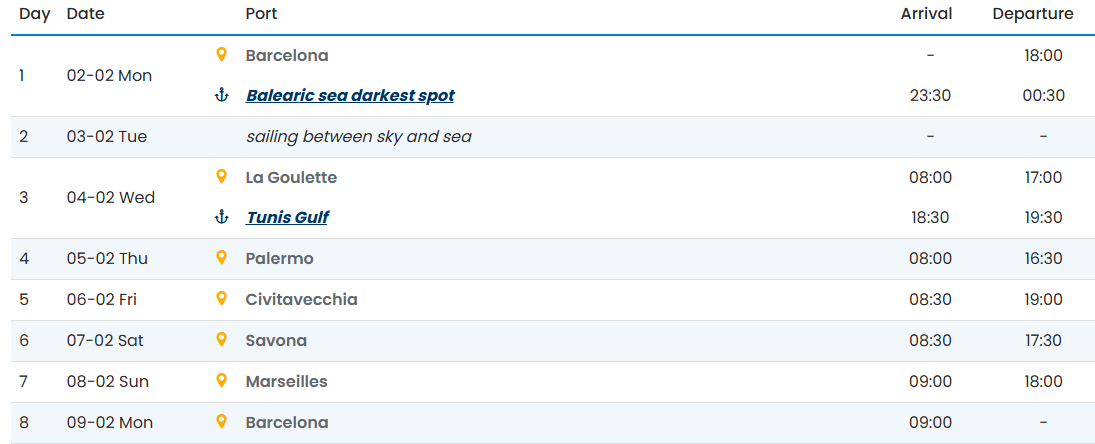The width and height of the screenshot is (1095, 444).
Task: Click the Arrival column header
Action: click(x=926, y=14)
